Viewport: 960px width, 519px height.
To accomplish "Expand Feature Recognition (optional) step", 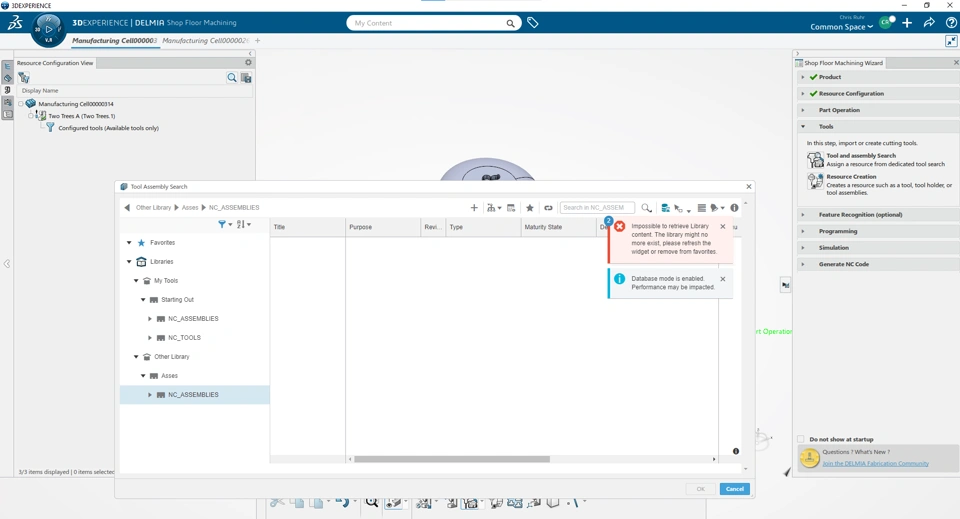I will coord(803,215).
